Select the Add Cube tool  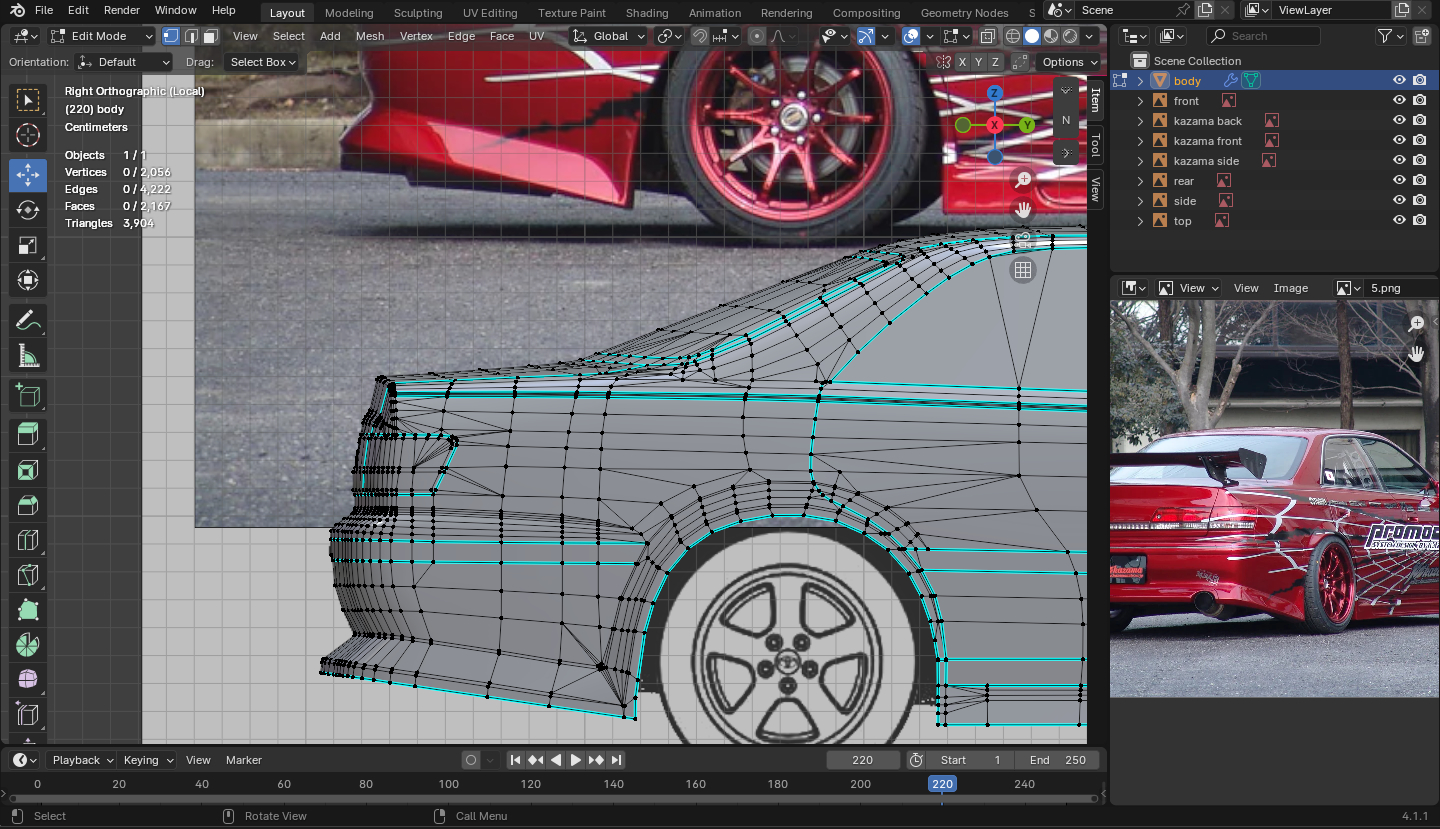(28, 395)
